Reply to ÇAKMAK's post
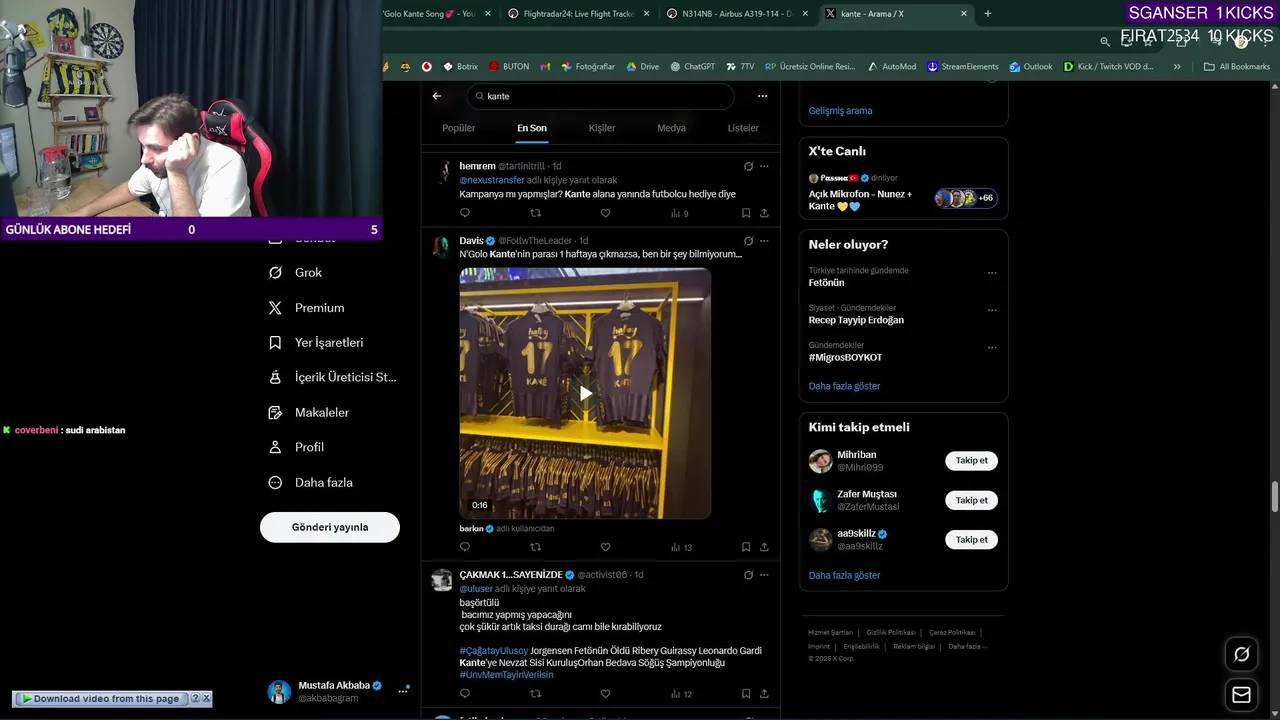 click(465, 693)
